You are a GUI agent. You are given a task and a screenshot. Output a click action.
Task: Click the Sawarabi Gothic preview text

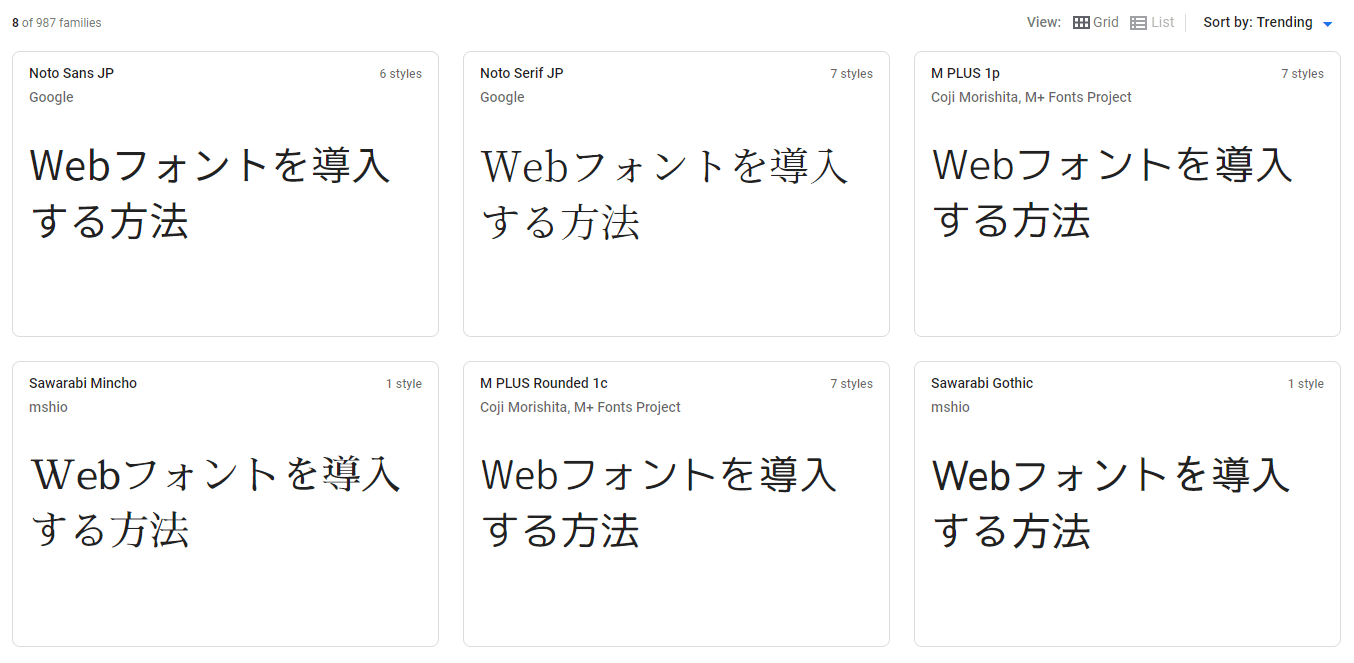pyautogui.click(x=1111, y=502)
